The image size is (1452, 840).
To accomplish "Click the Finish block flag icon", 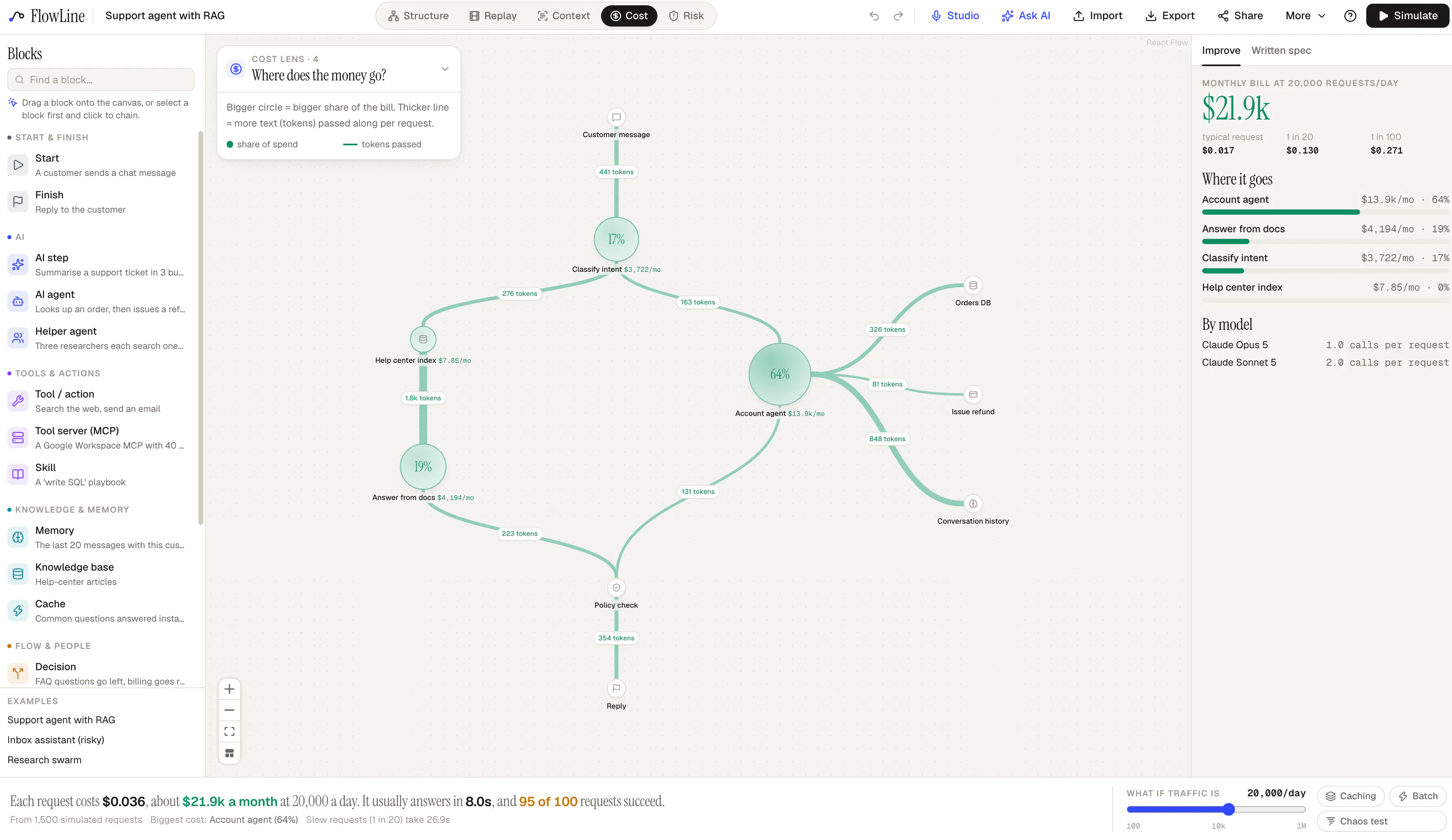I will pyautogui.click(x=18, y=202).
